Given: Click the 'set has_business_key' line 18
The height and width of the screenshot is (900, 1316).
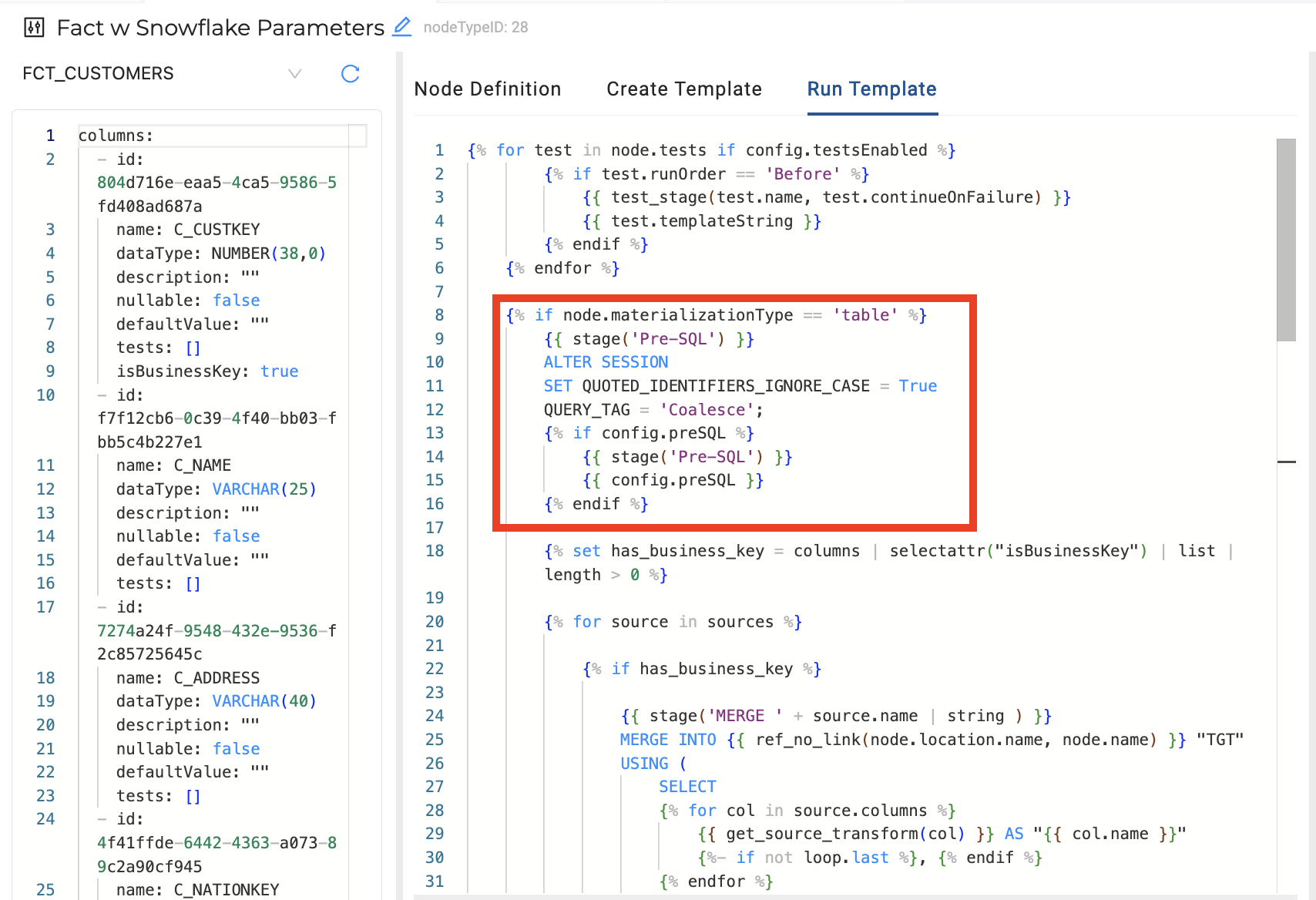Looking at the screenshot, I should [890, 562].
